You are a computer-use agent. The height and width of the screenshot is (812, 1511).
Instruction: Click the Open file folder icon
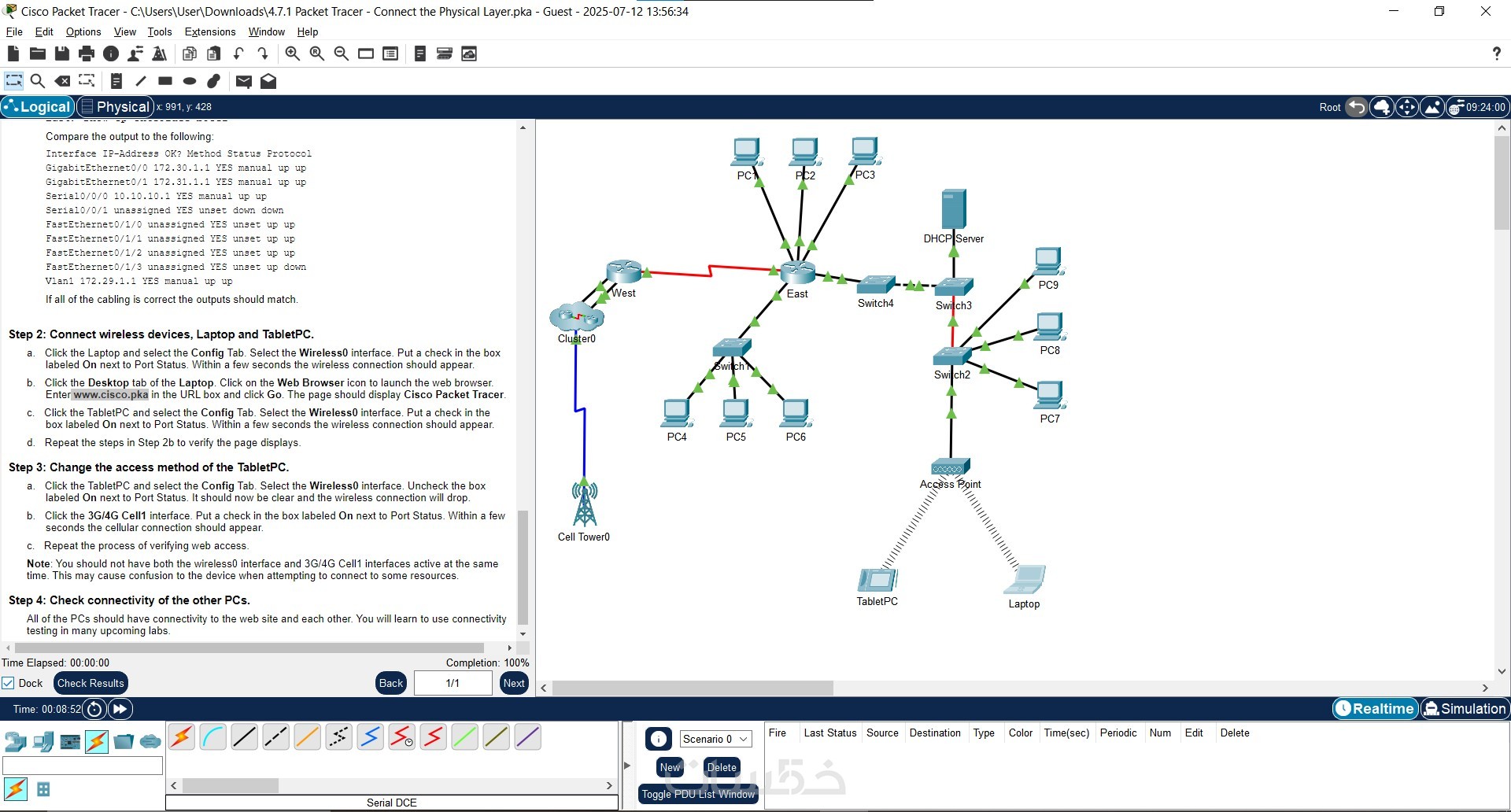click(37, 54)
